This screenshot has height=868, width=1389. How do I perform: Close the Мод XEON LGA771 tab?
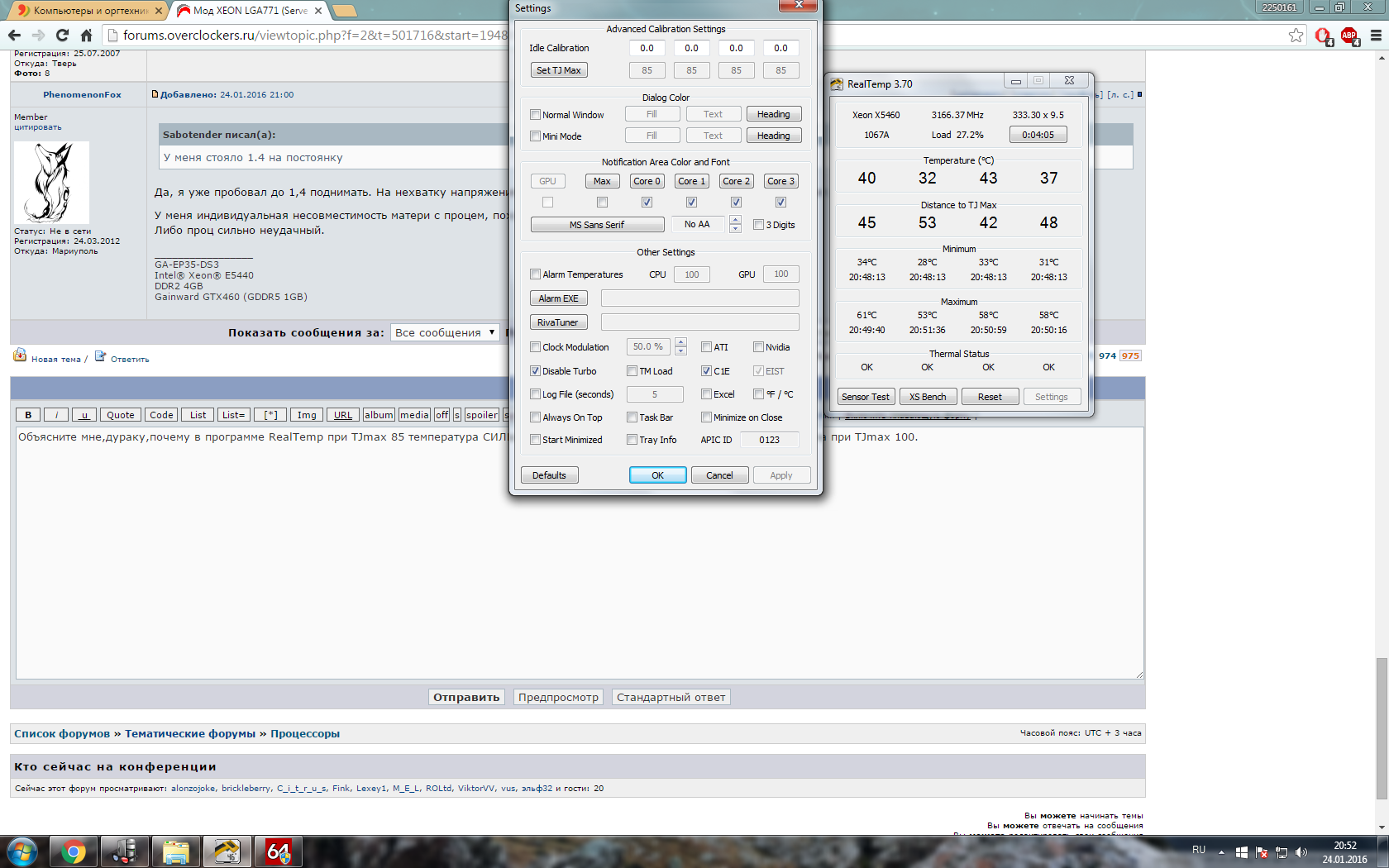(318, 11)
